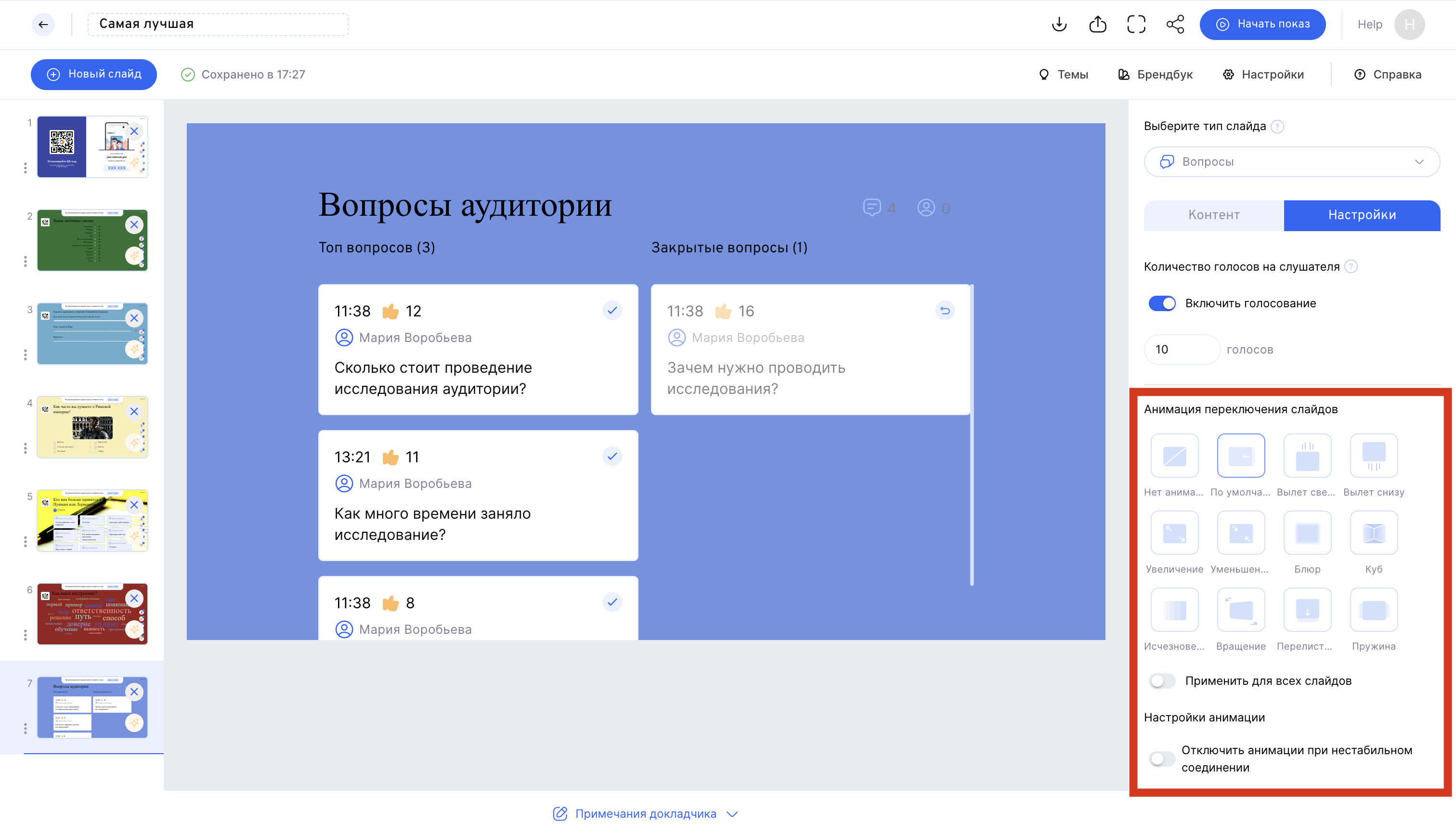Screen dimensions: 1456x837
Task: Open the slide type dropdown Вопросы
Action: point(1291,161)
